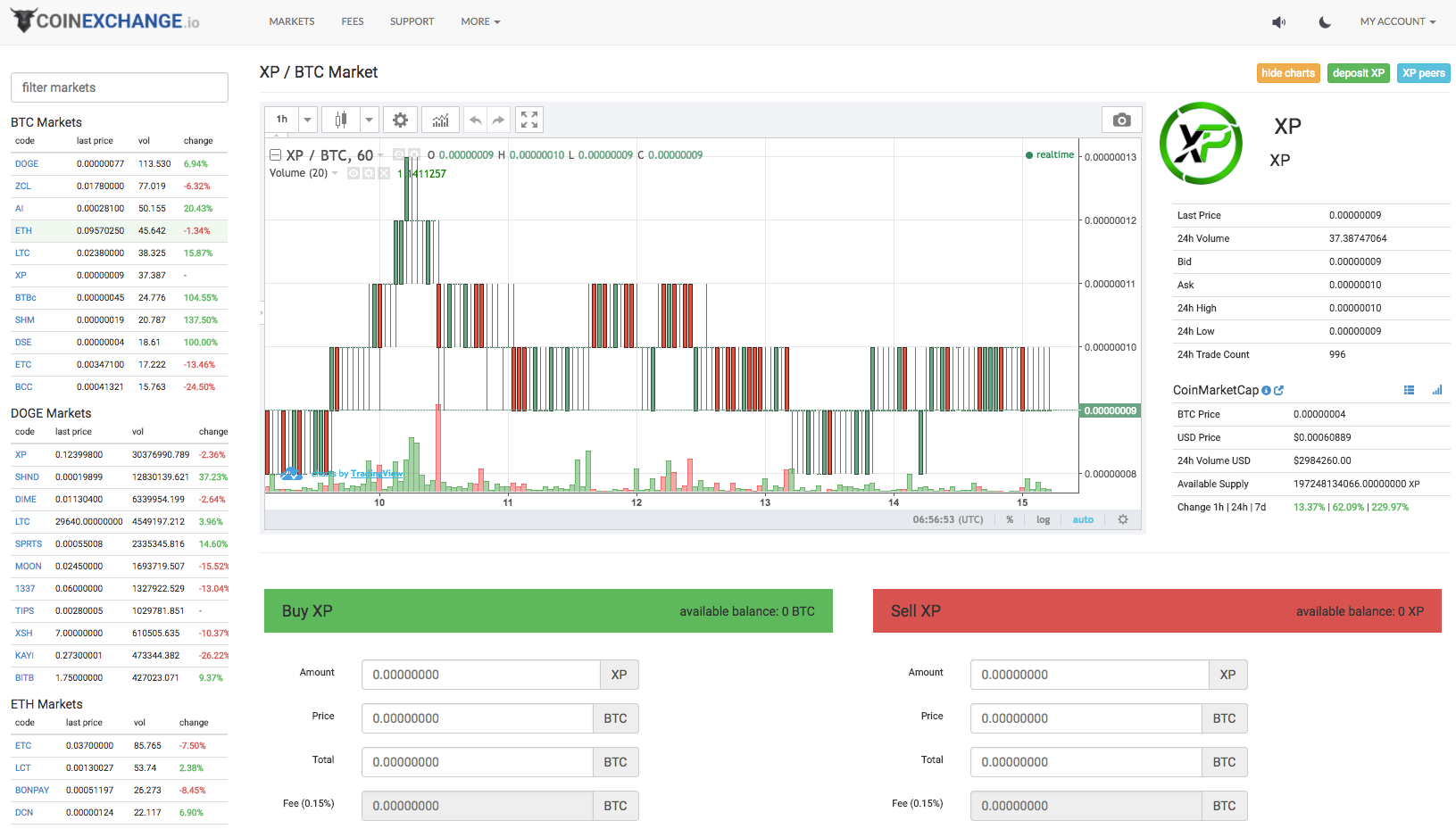This screenshot has width=1456, height=829.
Task: Click the CoinExchange.io logo
Action: coord(105,21)
